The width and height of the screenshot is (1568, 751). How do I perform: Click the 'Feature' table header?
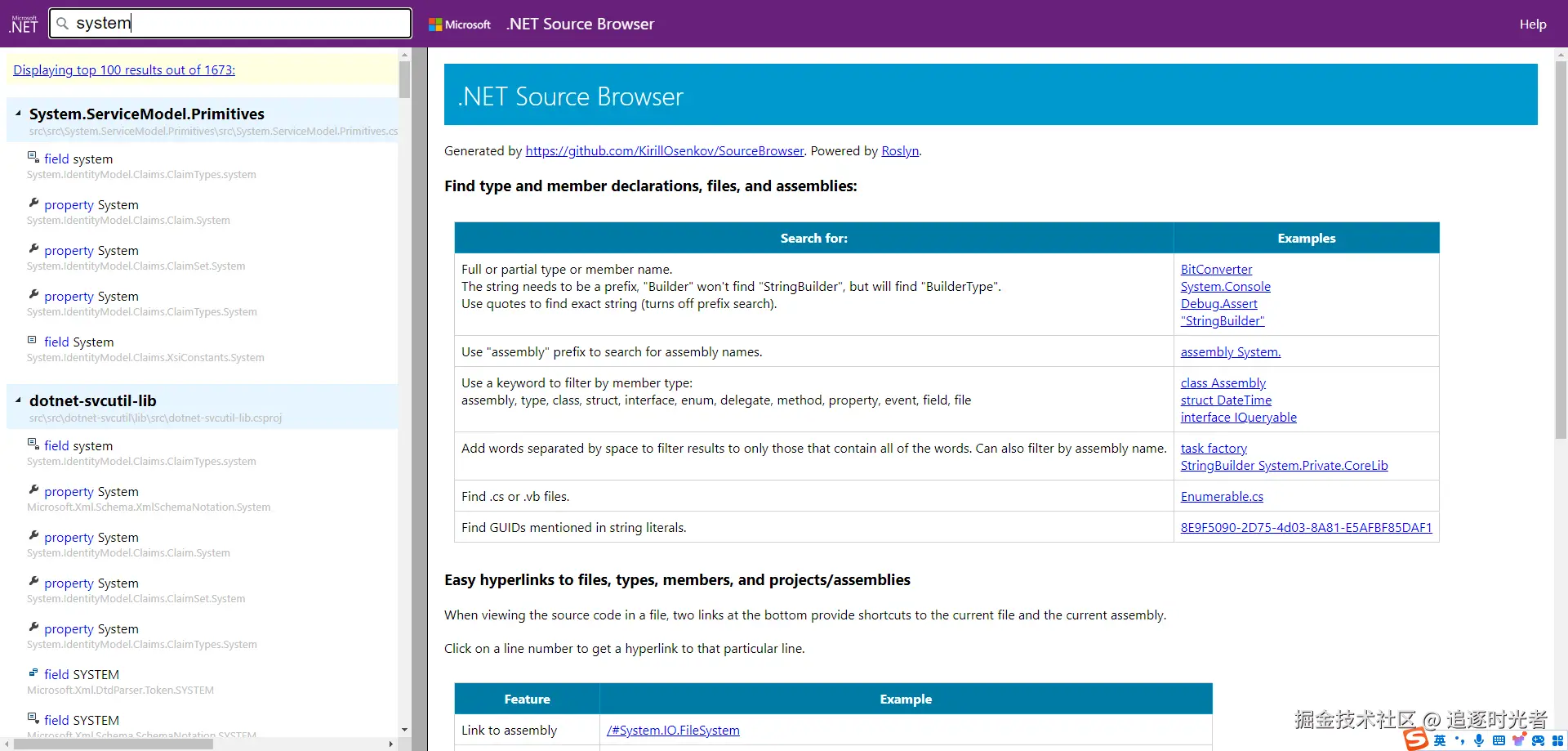528,699
